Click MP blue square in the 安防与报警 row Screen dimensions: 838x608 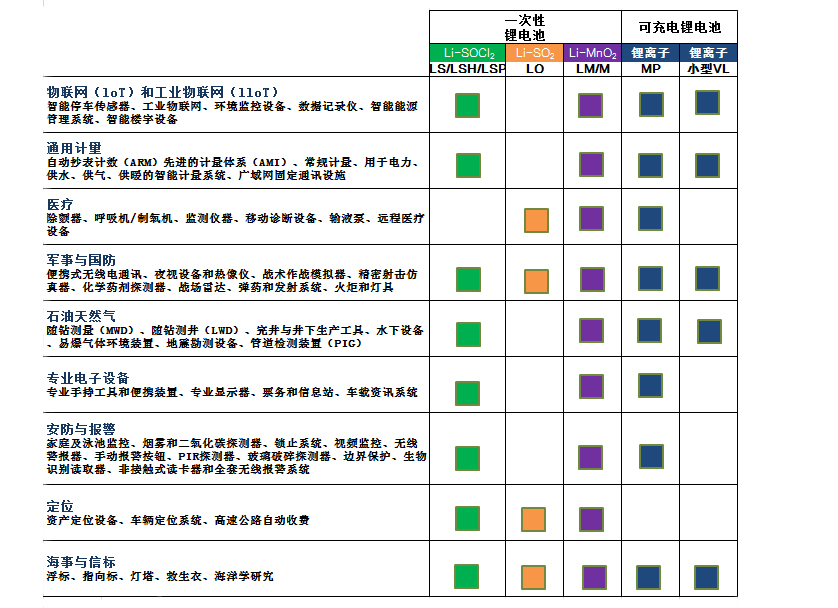pyautogui.click(x=651, y=456)
